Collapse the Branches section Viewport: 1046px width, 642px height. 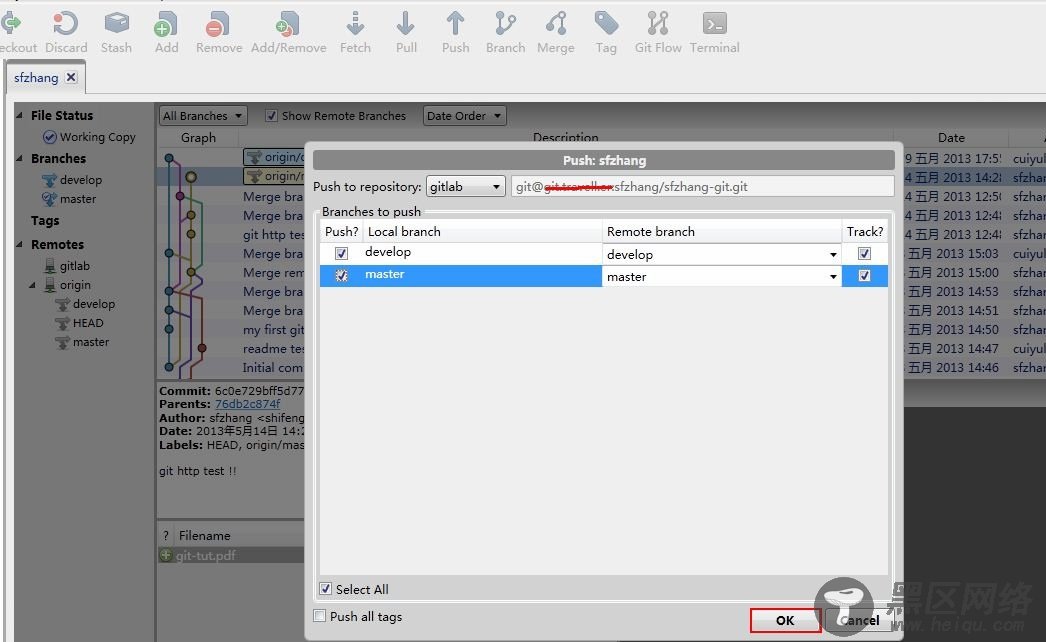[x=19, y=158]
